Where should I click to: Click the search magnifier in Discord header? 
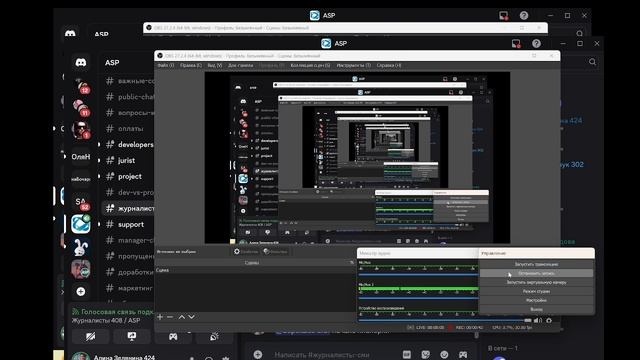592,62
